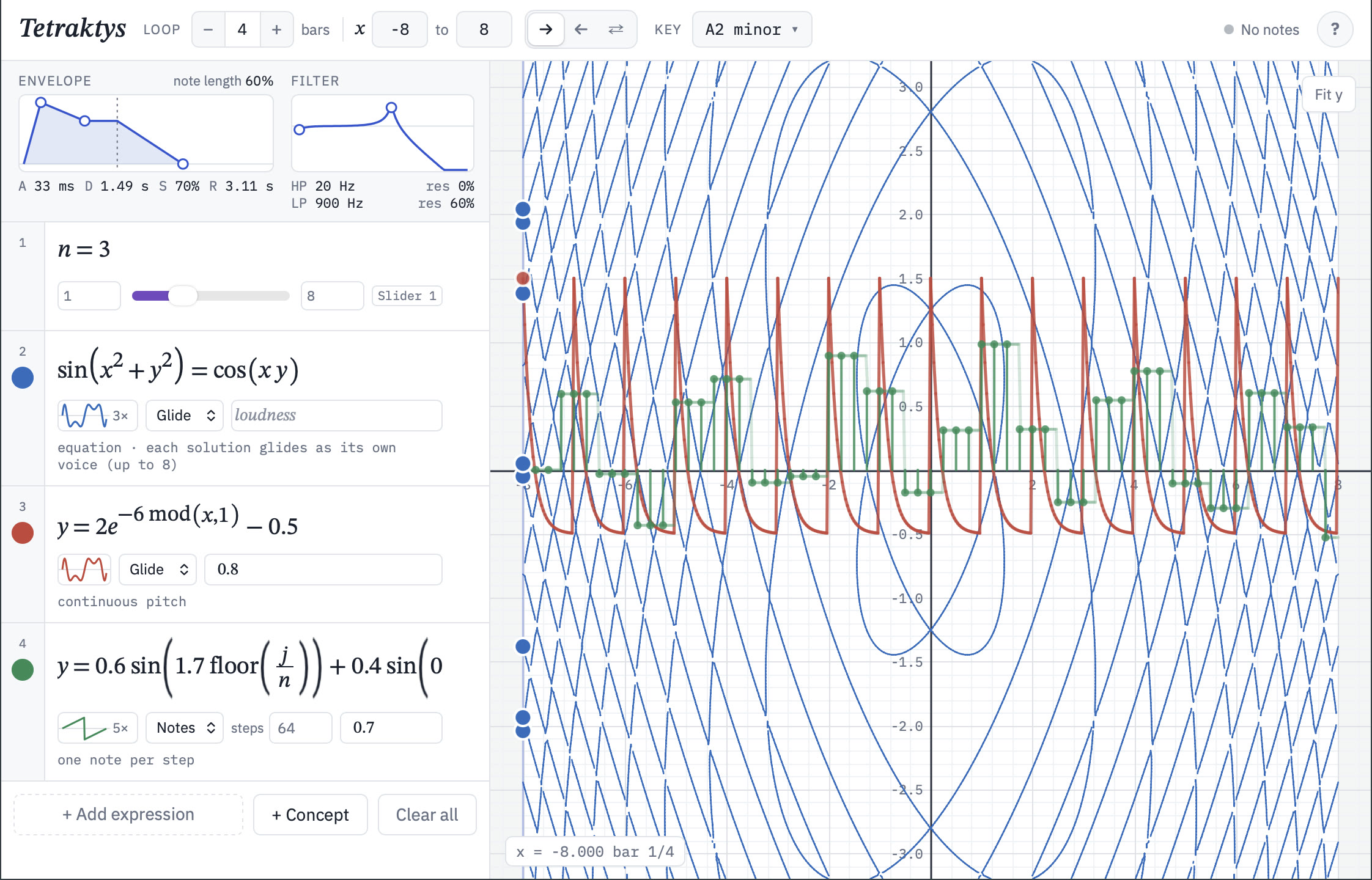The height and width of the screenshot is (880, 1372).
Task: Click the Fit y button
Action: [x=1328, y=95]
